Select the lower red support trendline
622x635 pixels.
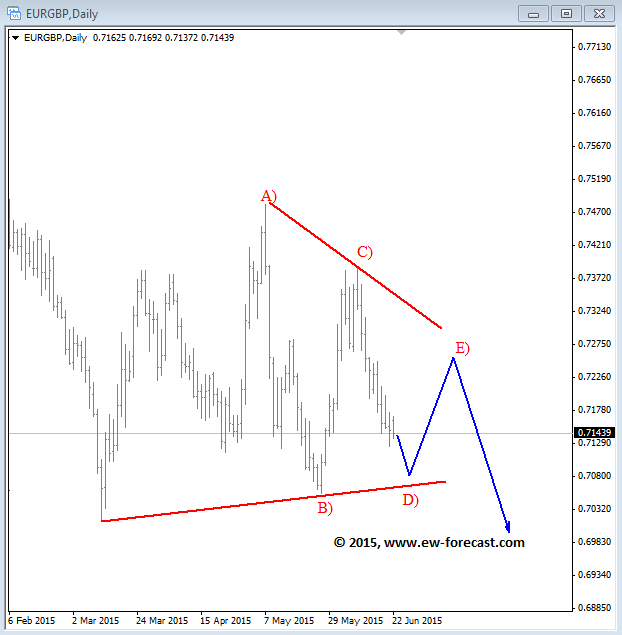(x=273, y=501)
